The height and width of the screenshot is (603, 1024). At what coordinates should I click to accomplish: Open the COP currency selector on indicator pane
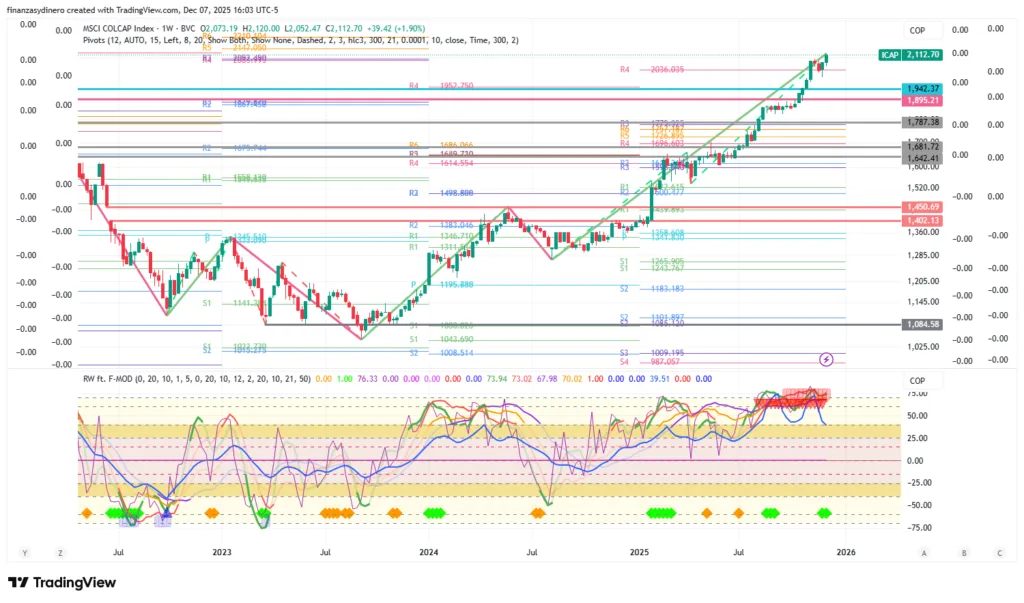click(918, 381)
